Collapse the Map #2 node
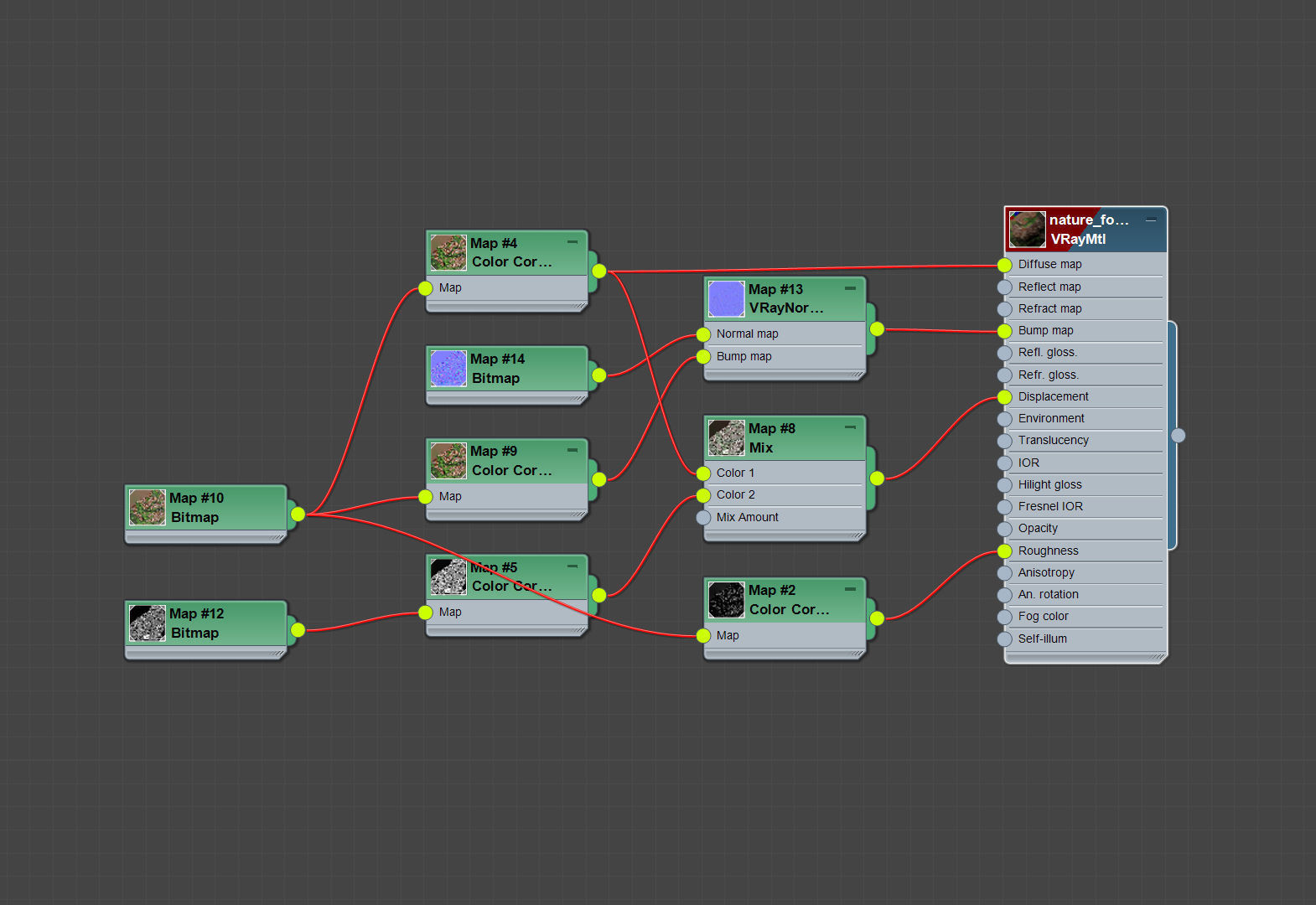1316x905 pixels. click(851, 589)
